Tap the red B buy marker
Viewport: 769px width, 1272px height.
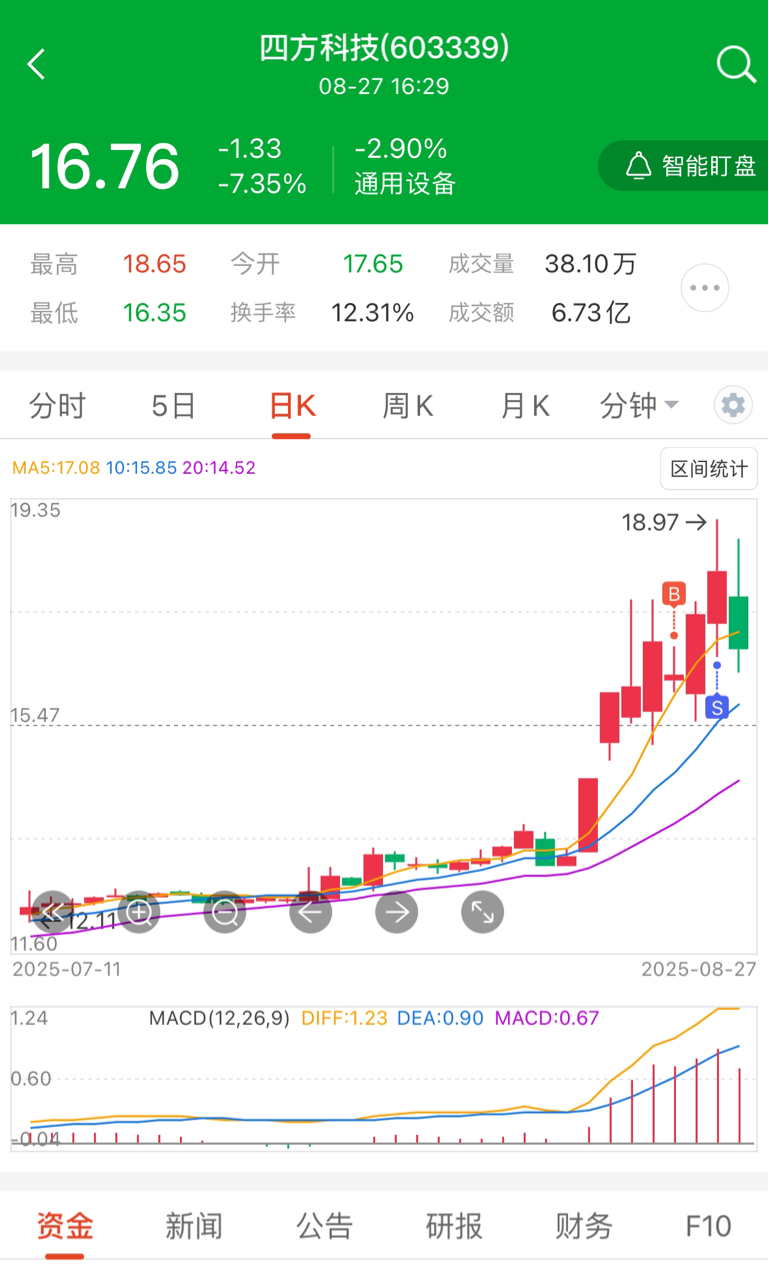point(674,595)
